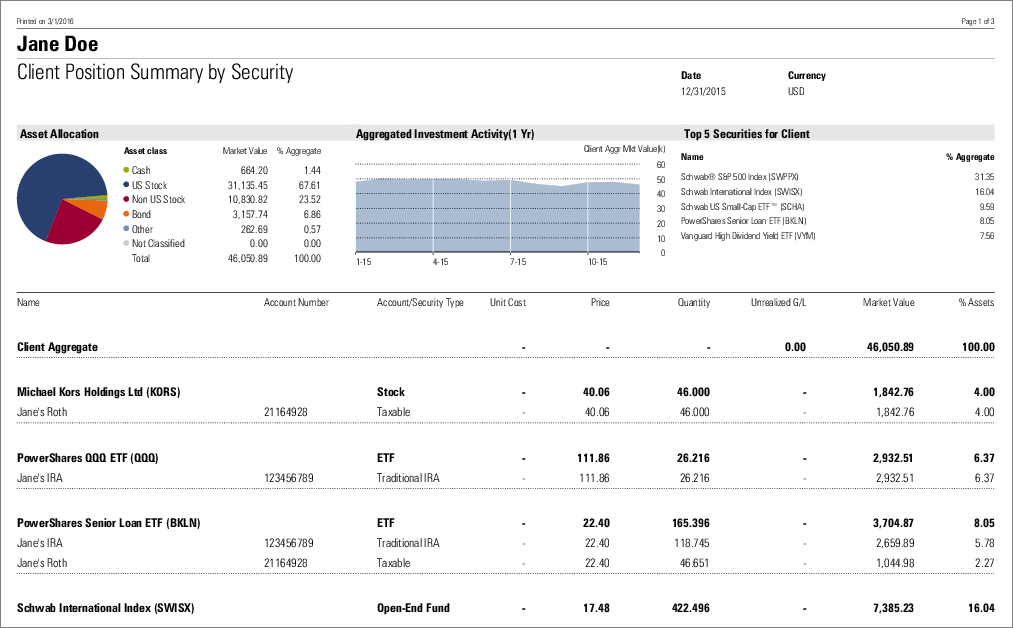This screenshot has height=628, width=1013.
Task: Click the asset allocation pie chart
Action: pyautogui.click(x=62, y=199)
